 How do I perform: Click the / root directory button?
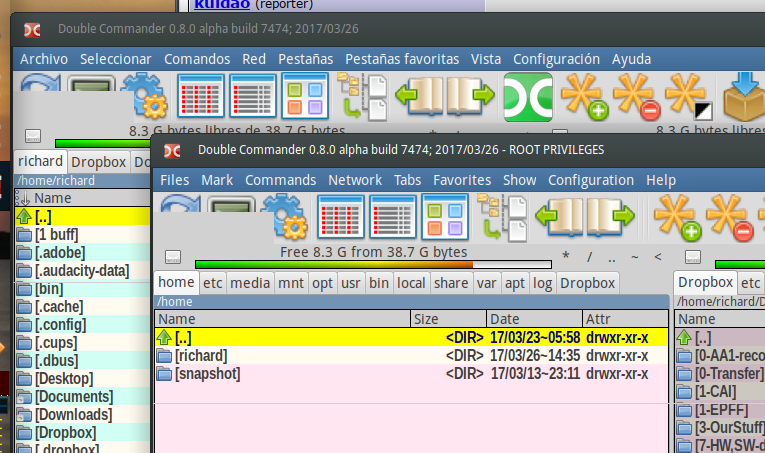(590, 256)
